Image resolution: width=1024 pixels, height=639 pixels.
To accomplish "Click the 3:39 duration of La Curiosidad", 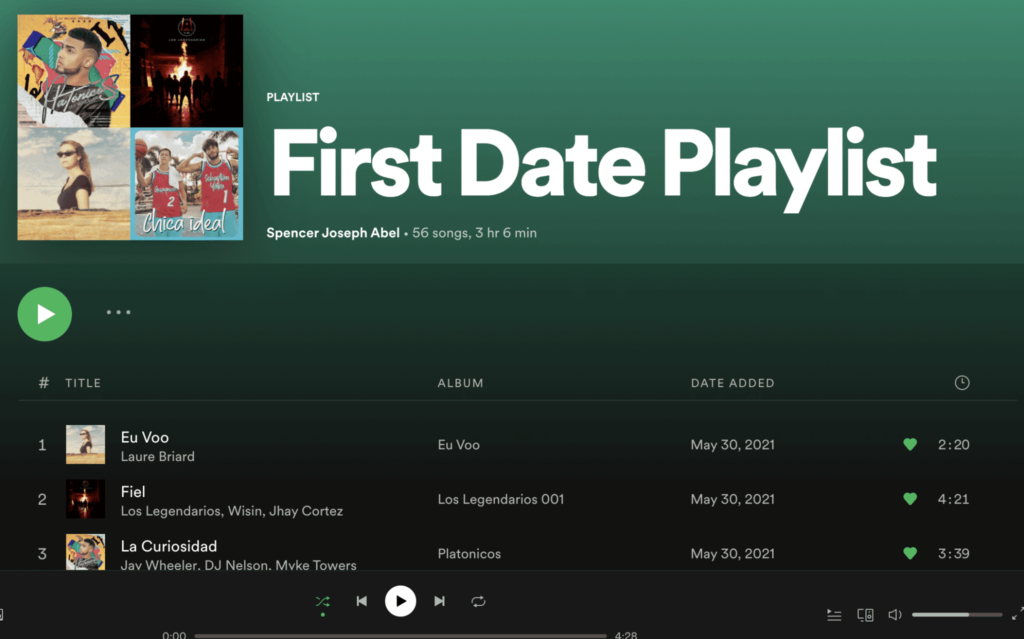I will pyautogui.click(x=953, y=553).
